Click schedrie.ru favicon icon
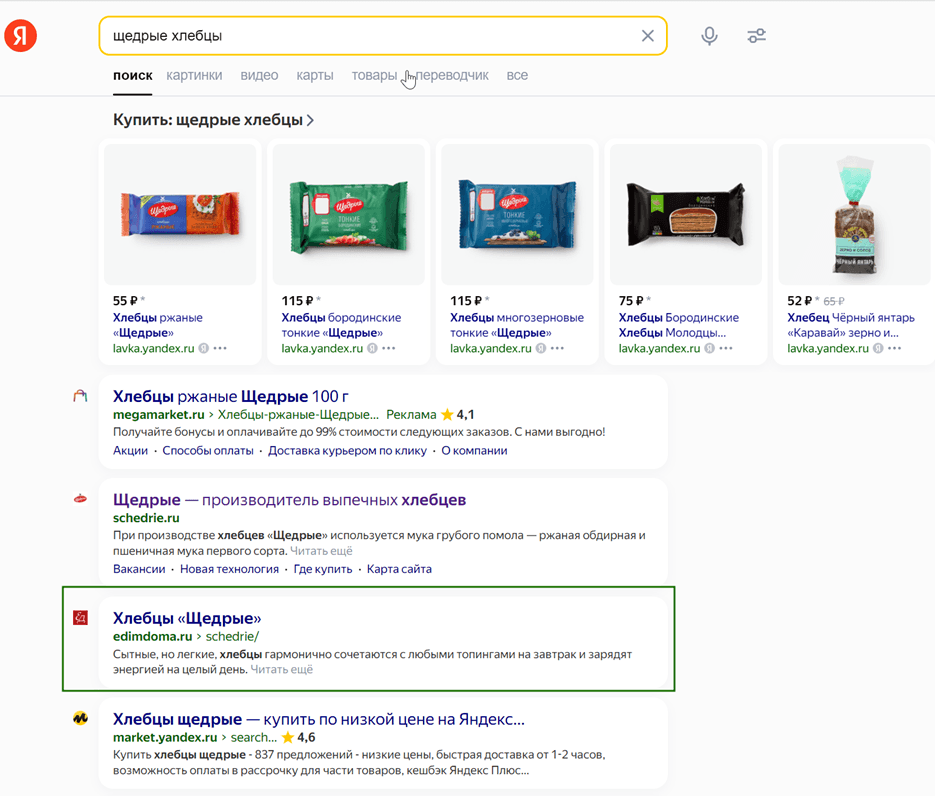 81,499
